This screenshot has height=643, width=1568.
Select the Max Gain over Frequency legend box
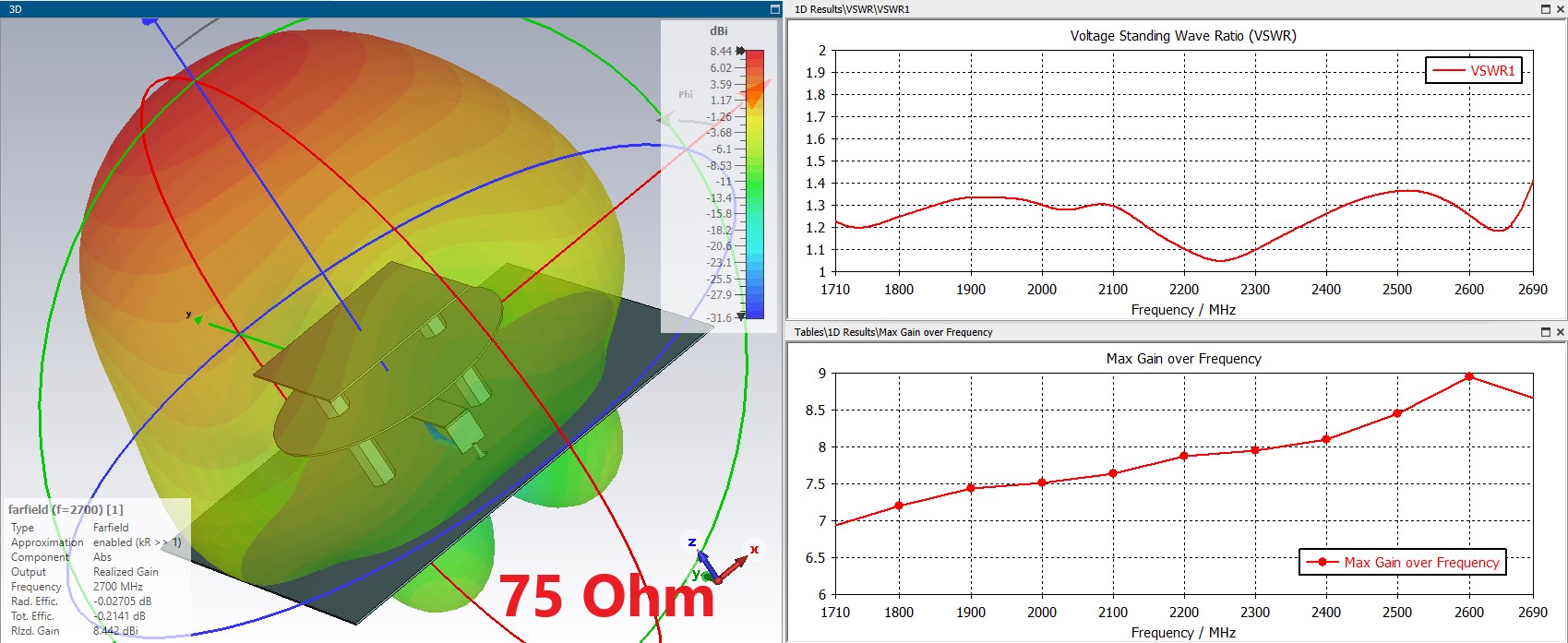(x=1402, y=562)
